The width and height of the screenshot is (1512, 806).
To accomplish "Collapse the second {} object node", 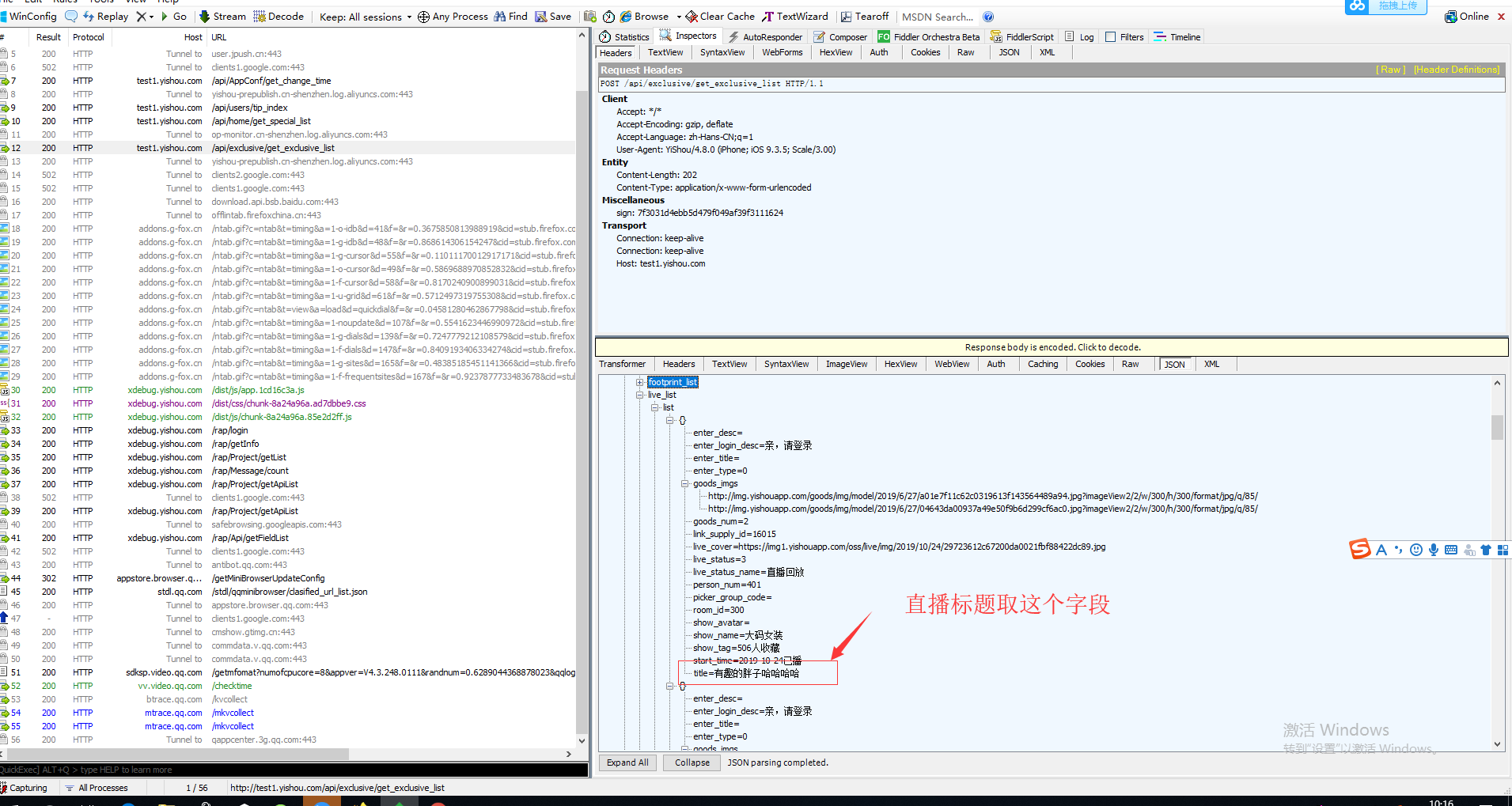I will click(x=669, y=686).
